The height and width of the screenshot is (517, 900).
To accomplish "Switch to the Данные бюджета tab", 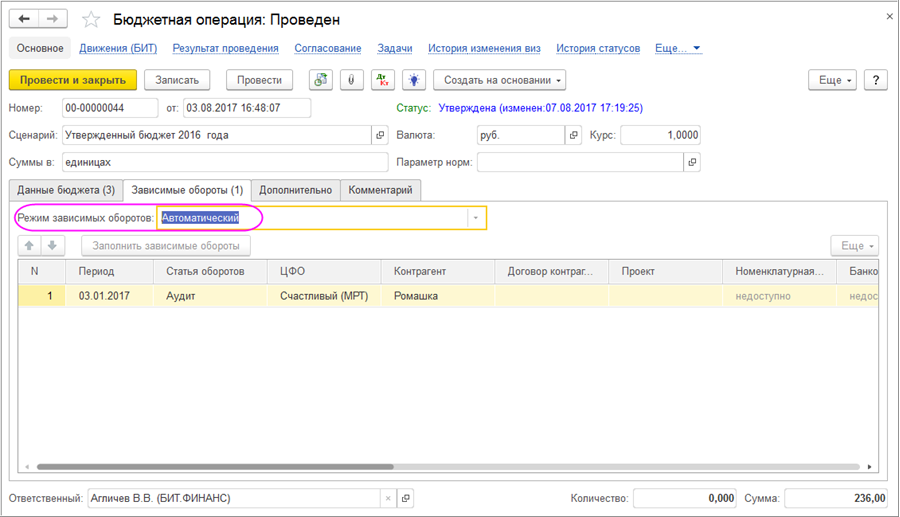I will pyautogui.click(x=66, y=190).
